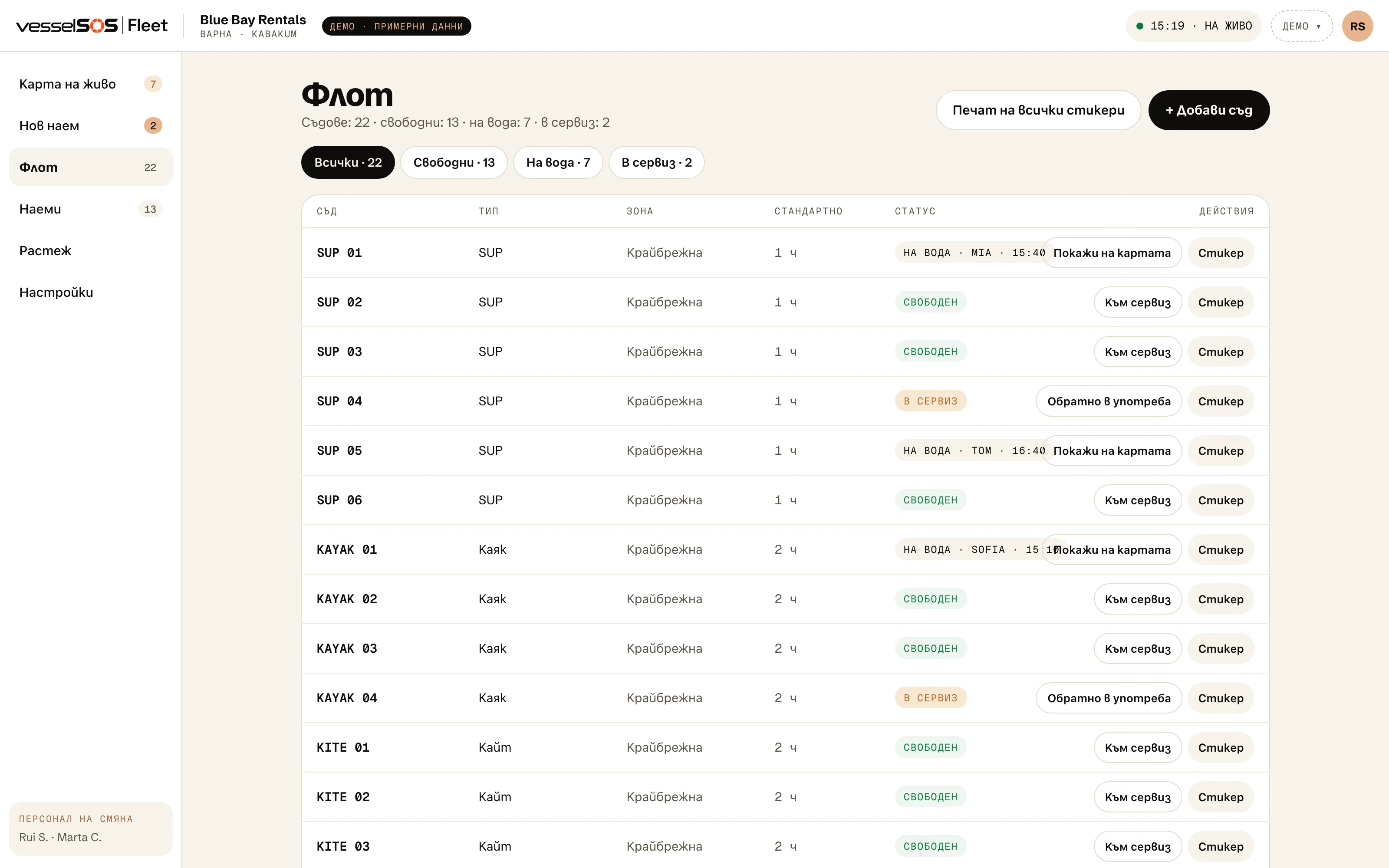Go to Нов наем in sidebar
Screen dimensions: 1389x868
tap(91, 126)
